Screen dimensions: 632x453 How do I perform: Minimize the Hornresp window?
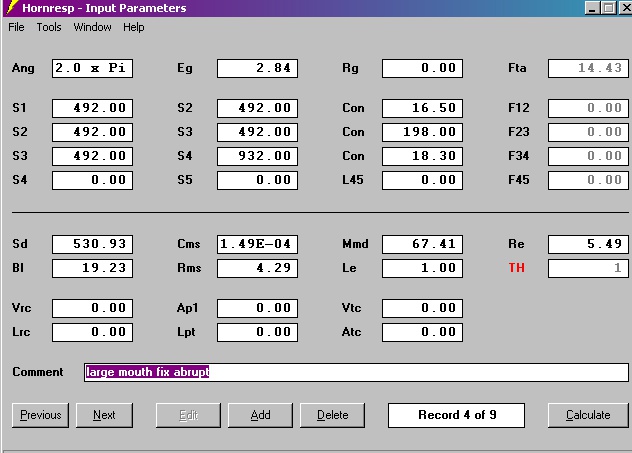[x=592, y=8]
